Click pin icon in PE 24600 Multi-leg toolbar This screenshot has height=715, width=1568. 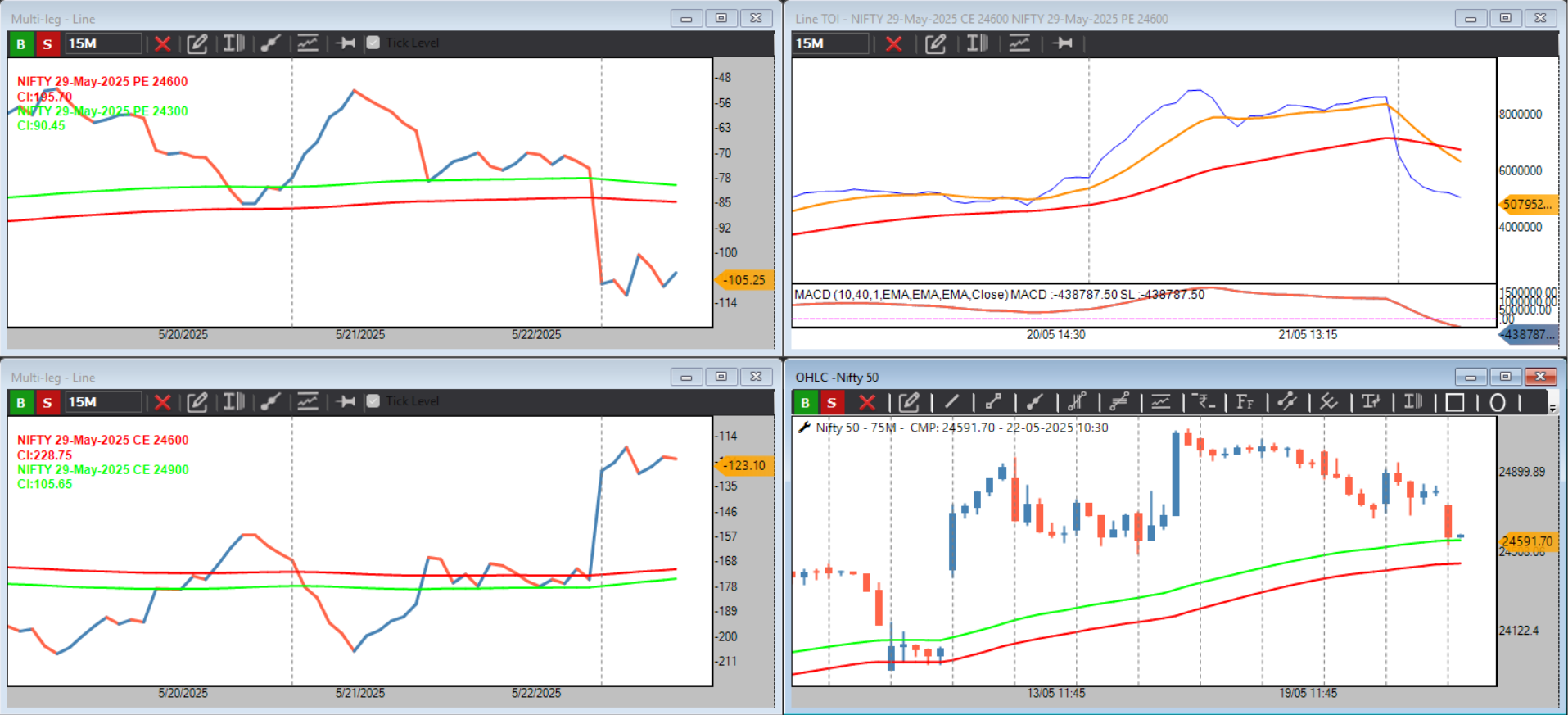point(346,43)
